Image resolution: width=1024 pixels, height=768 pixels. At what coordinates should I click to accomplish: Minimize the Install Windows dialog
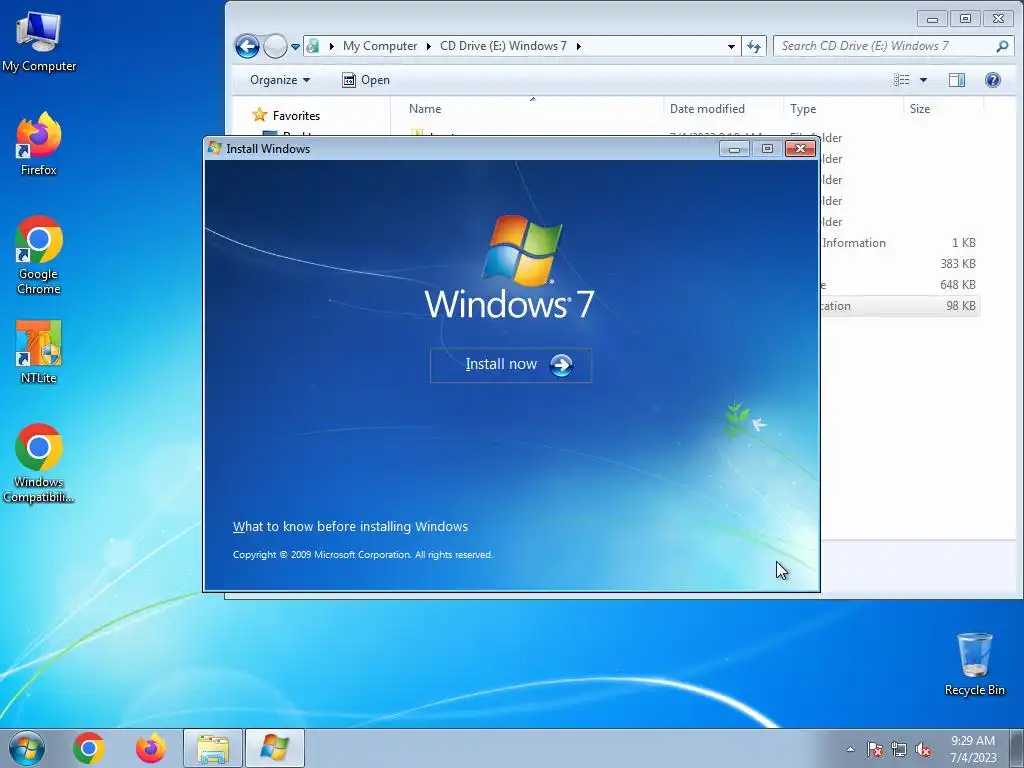734,149
